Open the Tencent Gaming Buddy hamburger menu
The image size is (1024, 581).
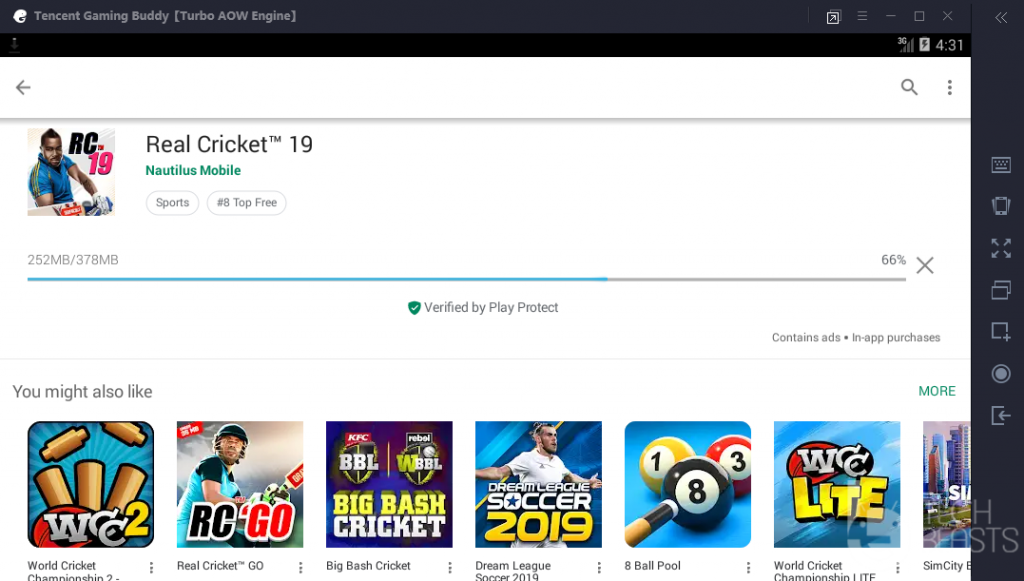862,16
